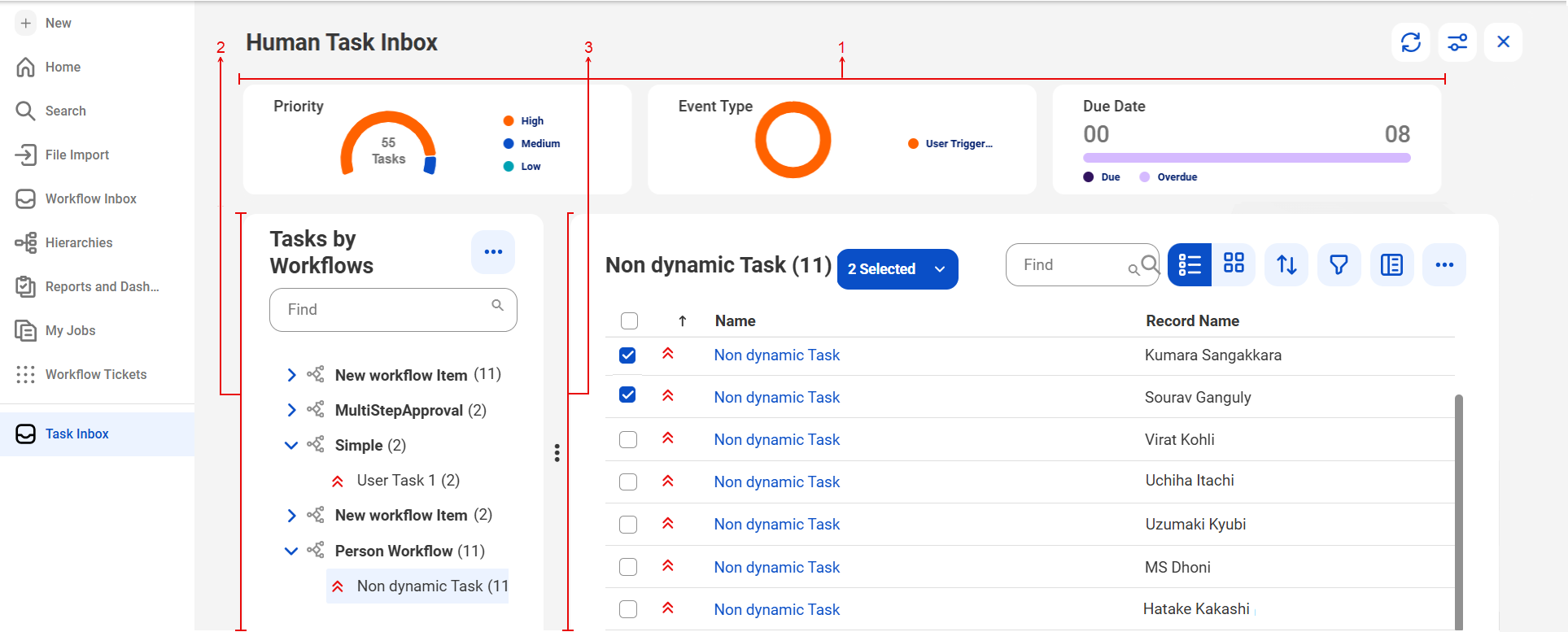This screenshot has height=632, width=1568.
Task: Click the panel splitter handle dots
Action: 557,453
